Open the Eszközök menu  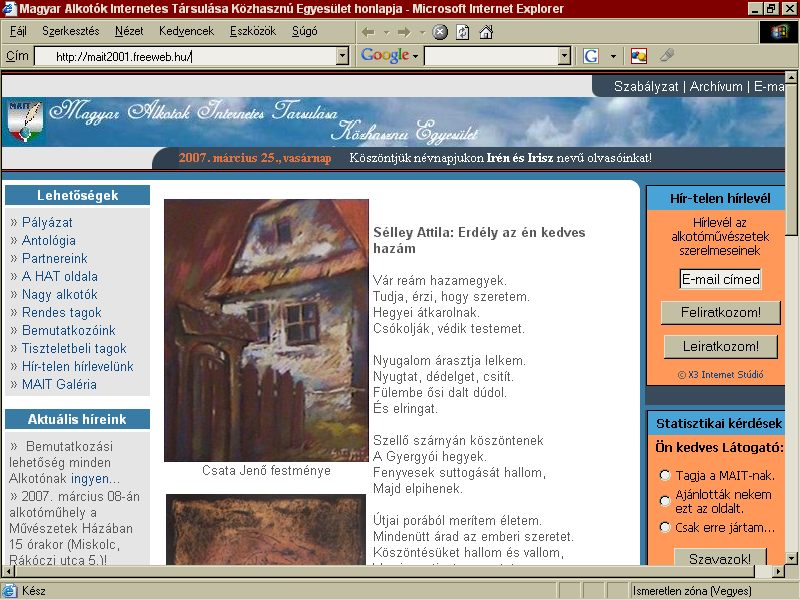253,31
